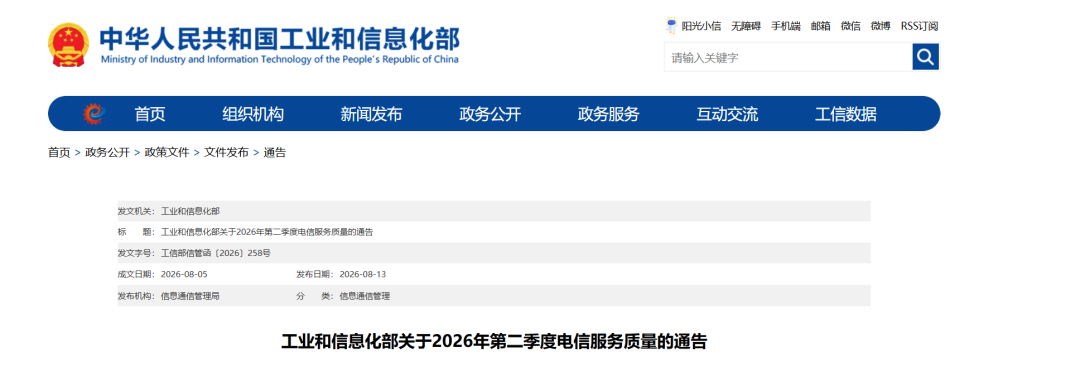This screenshot has width=1080, height=391.
Task: Click the magnifier search button
Action: [x=926, y=57]
